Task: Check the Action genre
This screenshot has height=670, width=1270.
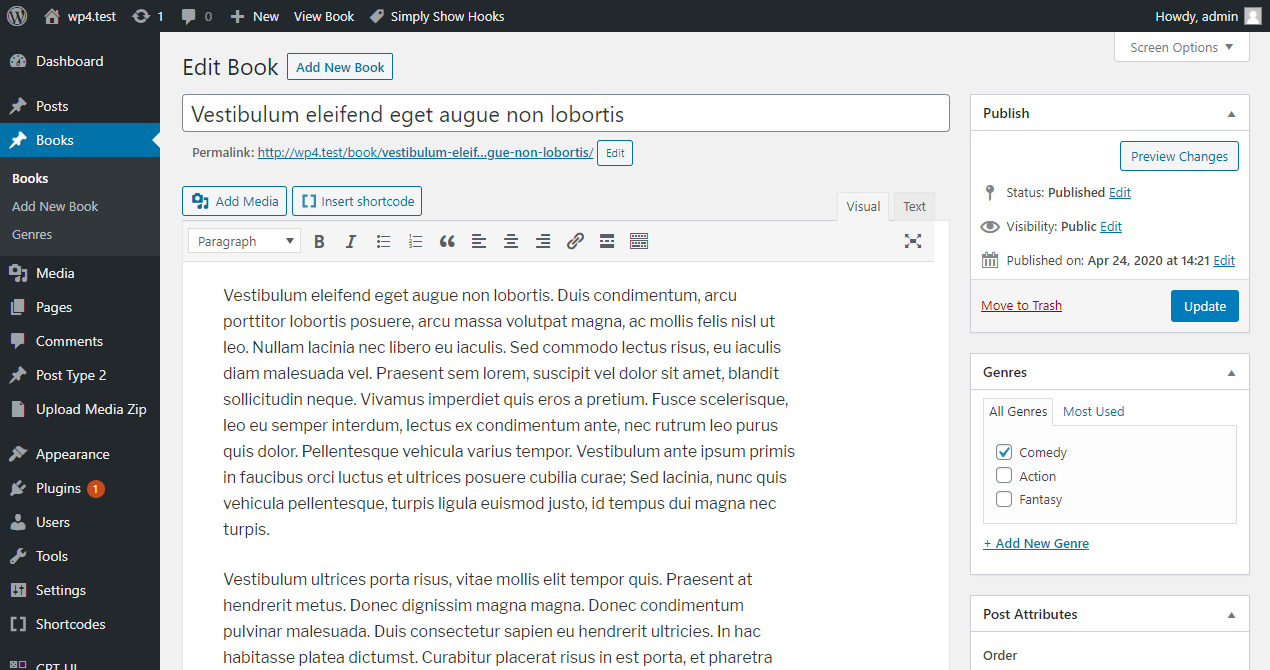Action: (x=1004, y=476)
